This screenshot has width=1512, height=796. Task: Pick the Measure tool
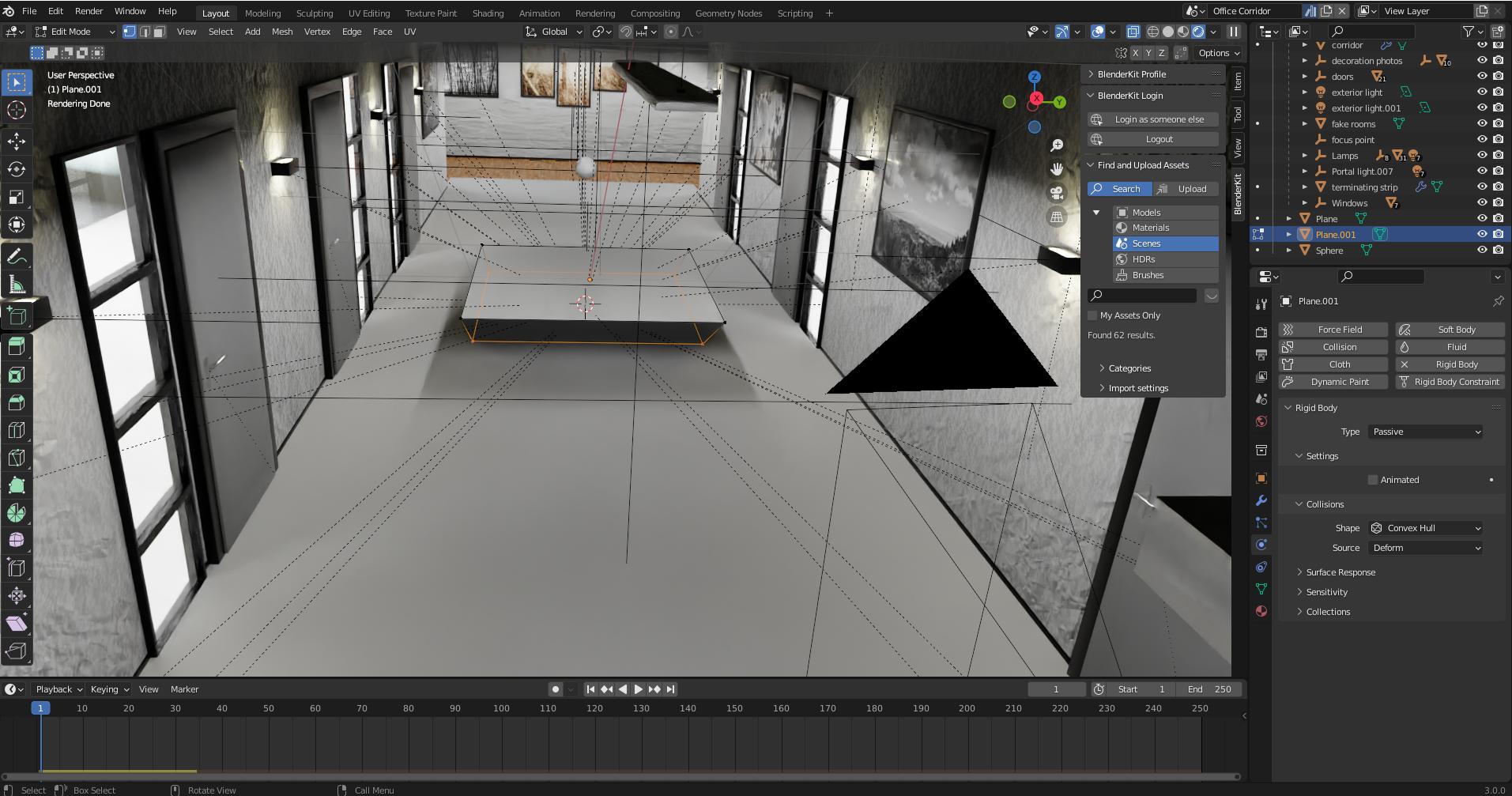[17, 283]
